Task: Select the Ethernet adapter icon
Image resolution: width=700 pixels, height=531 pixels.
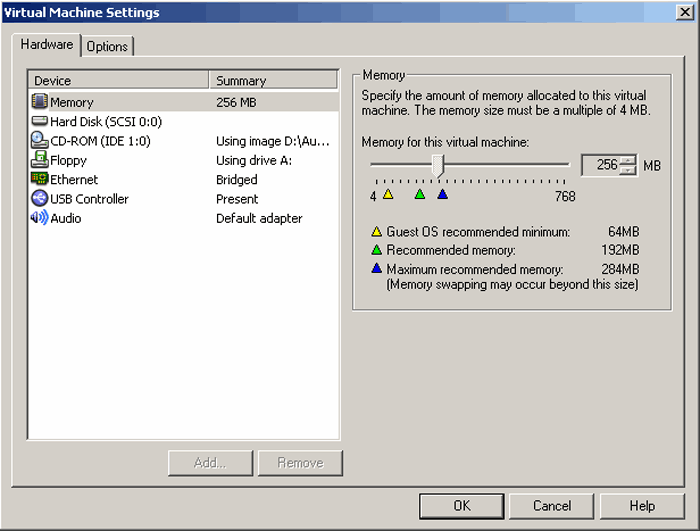Action: [40, 180]
